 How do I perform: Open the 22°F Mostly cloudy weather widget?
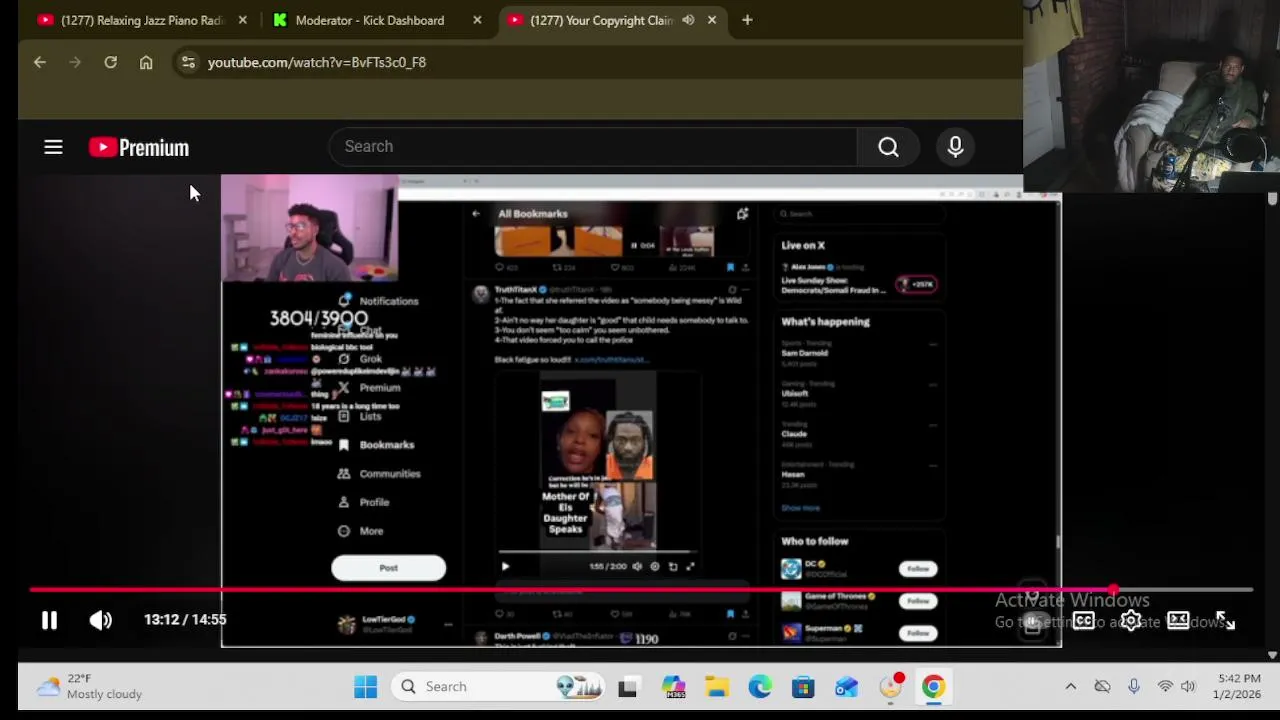click(90, 687)
